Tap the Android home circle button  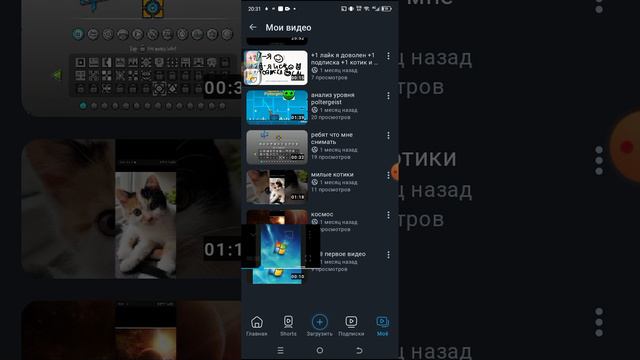320,350
